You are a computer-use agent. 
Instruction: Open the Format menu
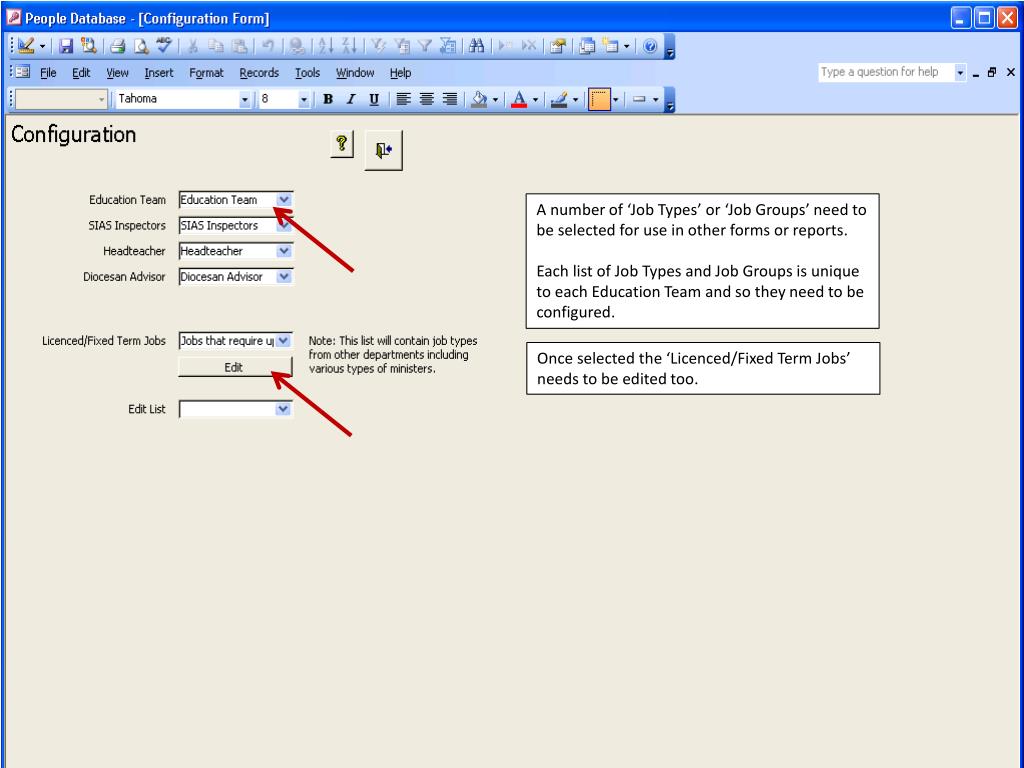pyautogui.click(x=206, y=72)
